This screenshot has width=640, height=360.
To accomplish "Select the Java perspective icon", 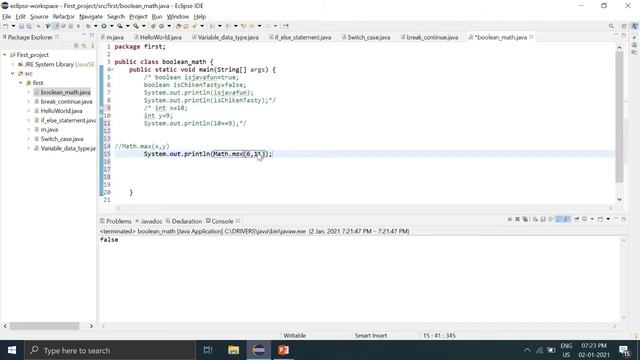I will click(x=635, y=26).
